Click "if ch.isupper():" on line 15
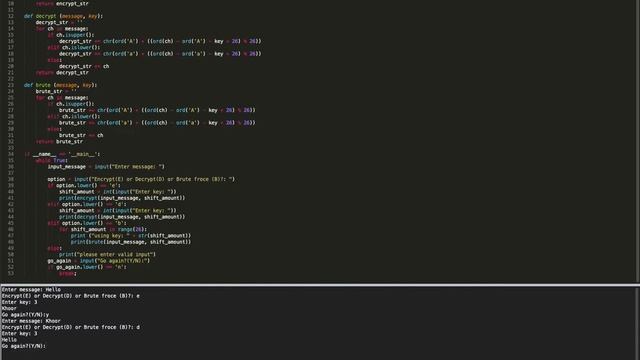This screenshot has height=360, width=640. 71,35
